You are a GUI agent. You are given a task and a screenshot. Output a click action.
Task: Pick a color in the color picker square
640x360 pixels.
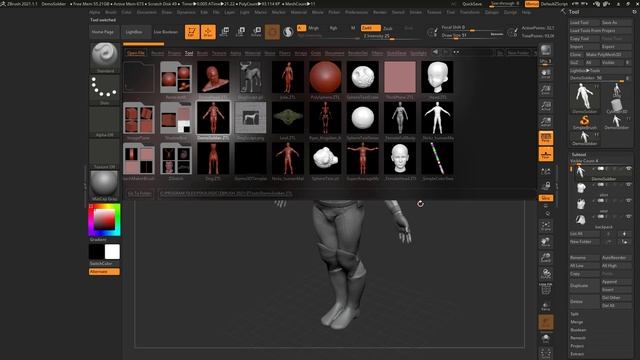point(104,220)
